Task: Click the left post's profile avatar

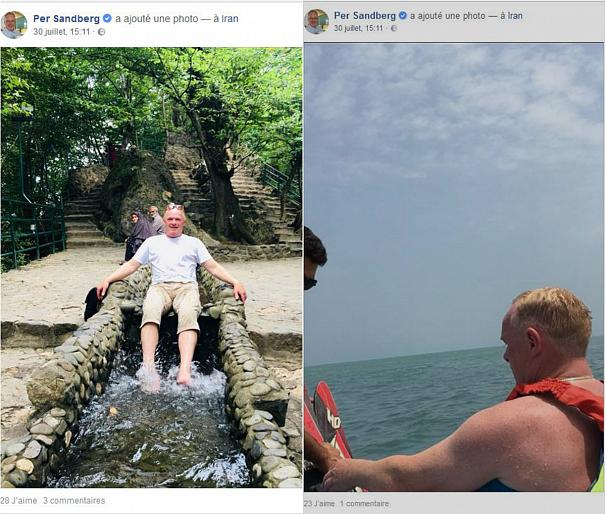Action: [x=14, y=23]
